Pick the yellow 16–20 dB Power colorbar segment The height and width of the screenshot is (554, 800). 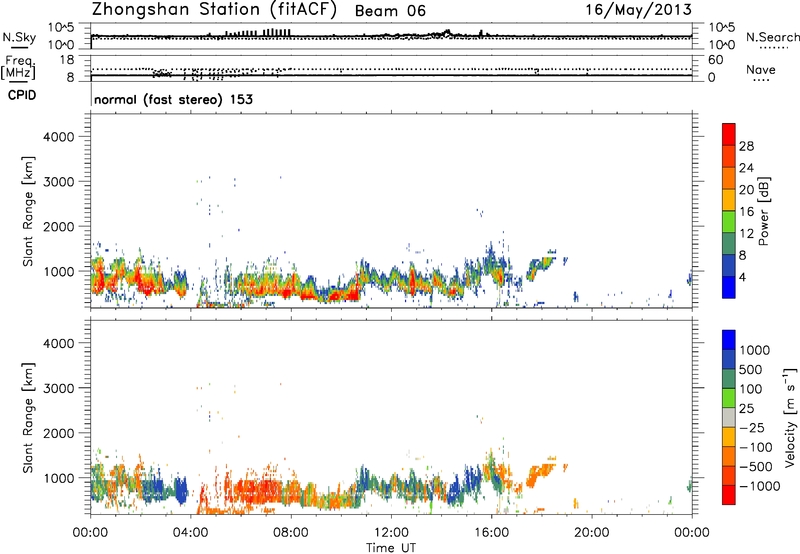tap(729, 200)
